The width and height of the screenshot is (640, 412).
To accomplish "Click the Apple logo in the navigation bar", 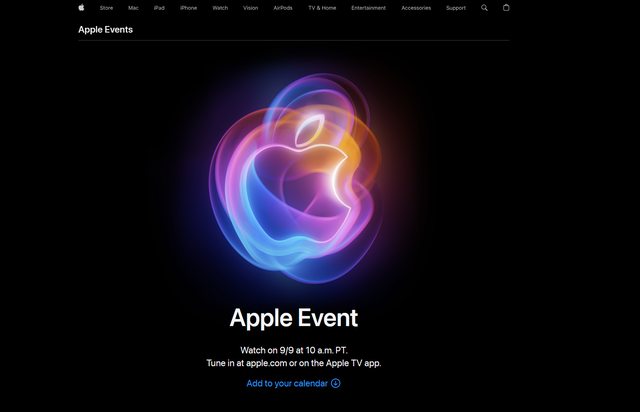I will point(82,7).
